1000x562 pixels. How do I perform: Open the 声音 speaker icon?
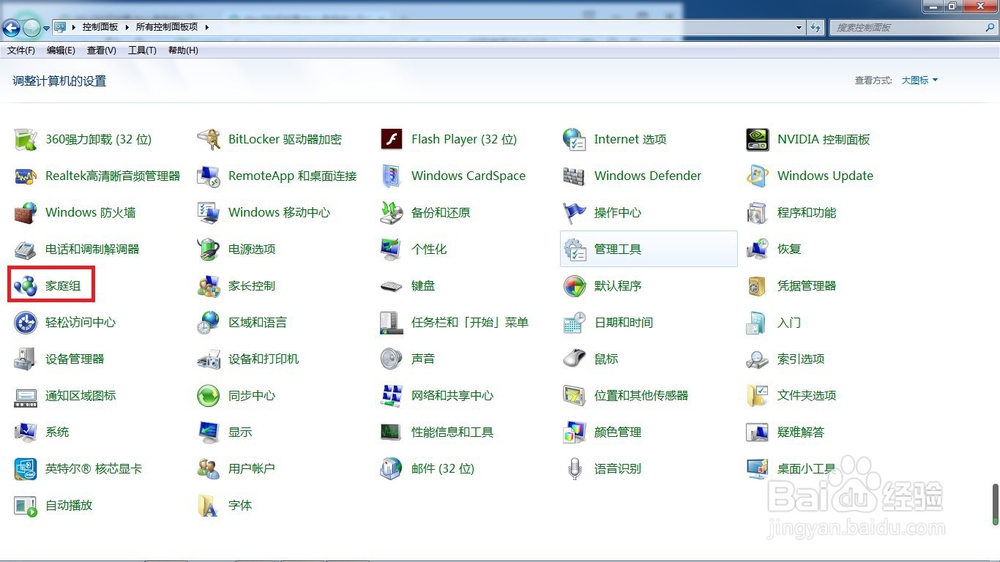(392, 359)
